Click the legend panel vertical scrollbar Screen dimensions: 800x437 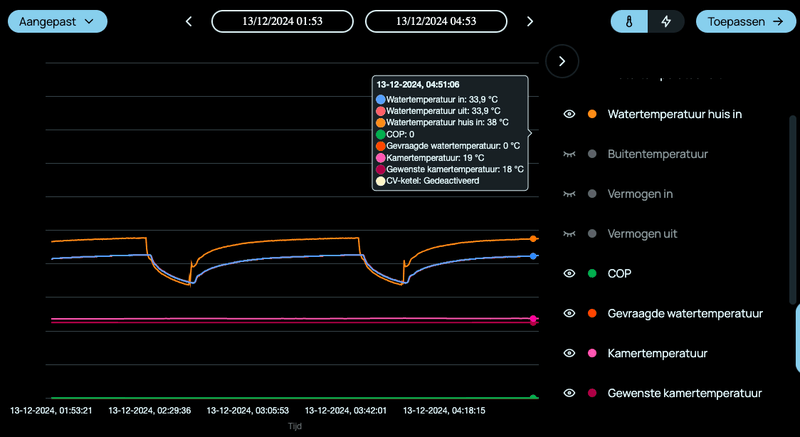pos(792,209)
